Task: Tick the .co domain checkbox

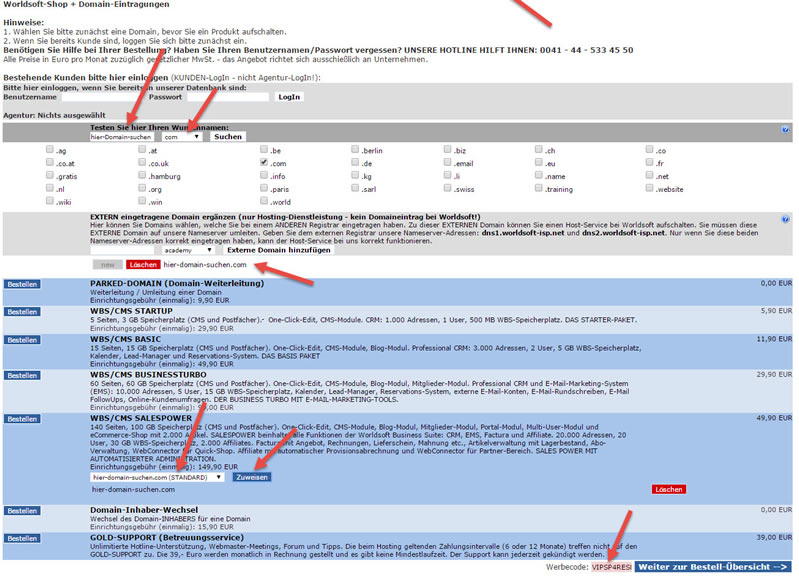Action: 649,149
